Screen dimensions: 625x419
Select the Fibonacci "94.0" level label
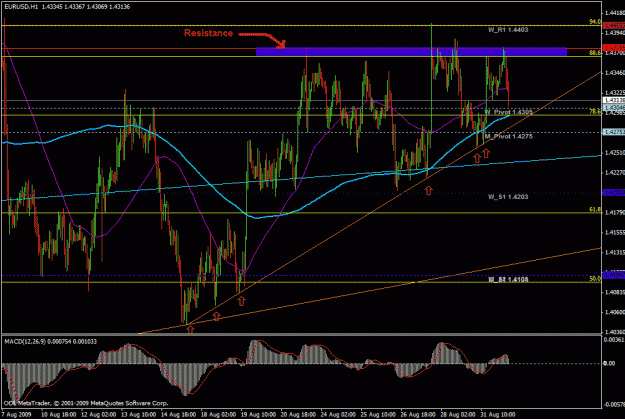[x=595, y=22]
